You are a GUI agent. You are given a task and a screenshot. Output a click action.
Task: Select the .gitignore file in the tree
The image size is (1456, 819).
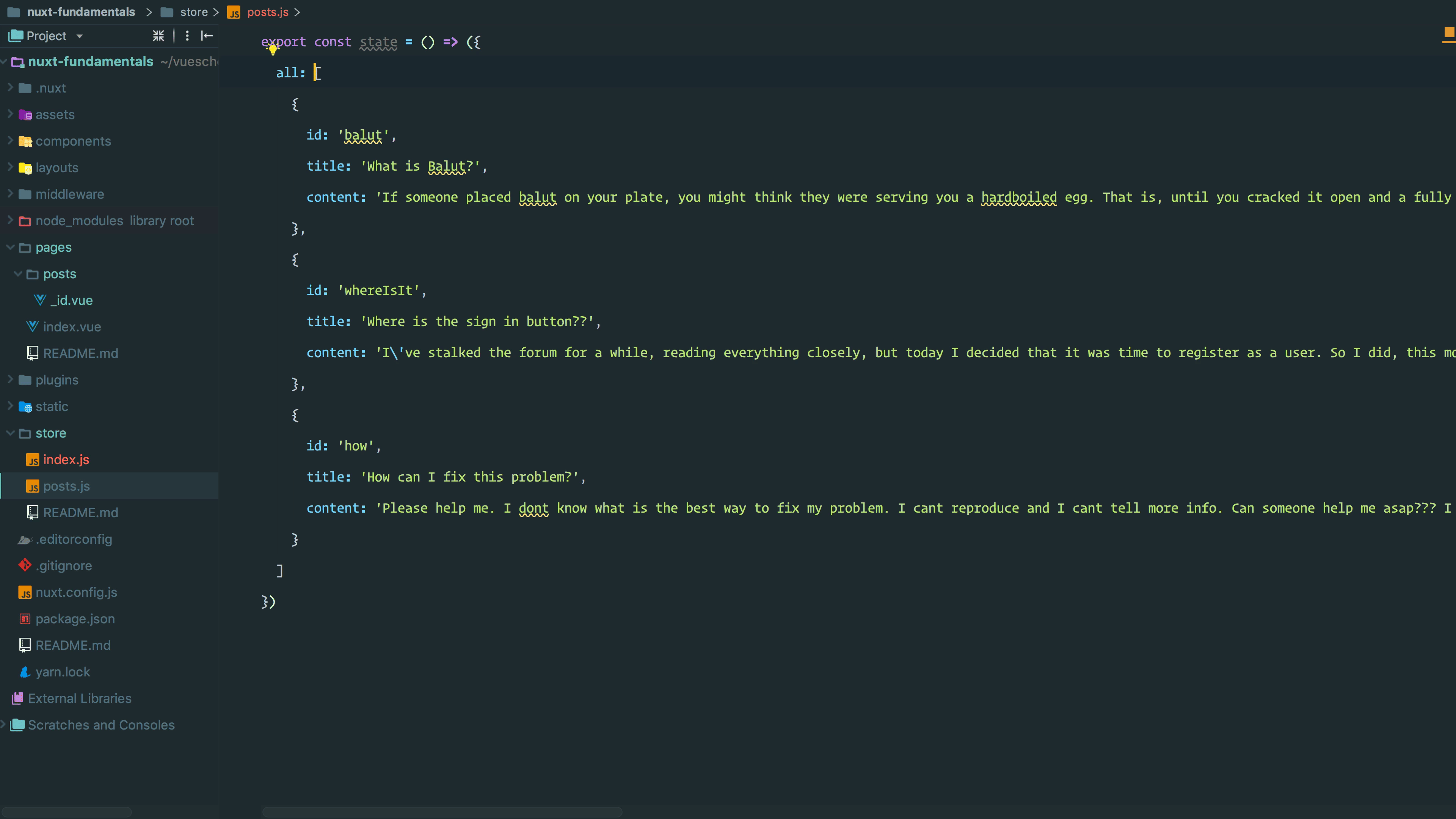tap(63, 566)
